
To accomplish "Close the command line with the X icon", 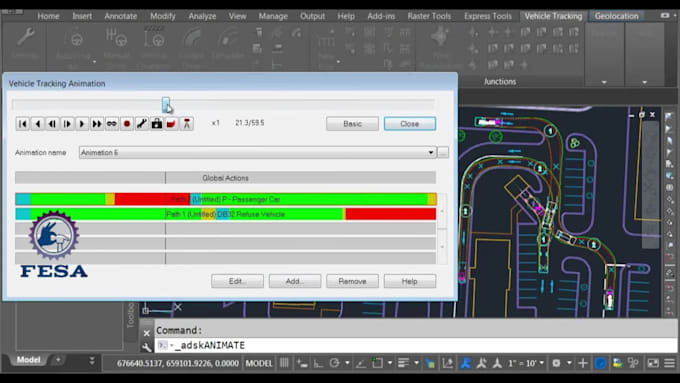I will click(147, 333).
